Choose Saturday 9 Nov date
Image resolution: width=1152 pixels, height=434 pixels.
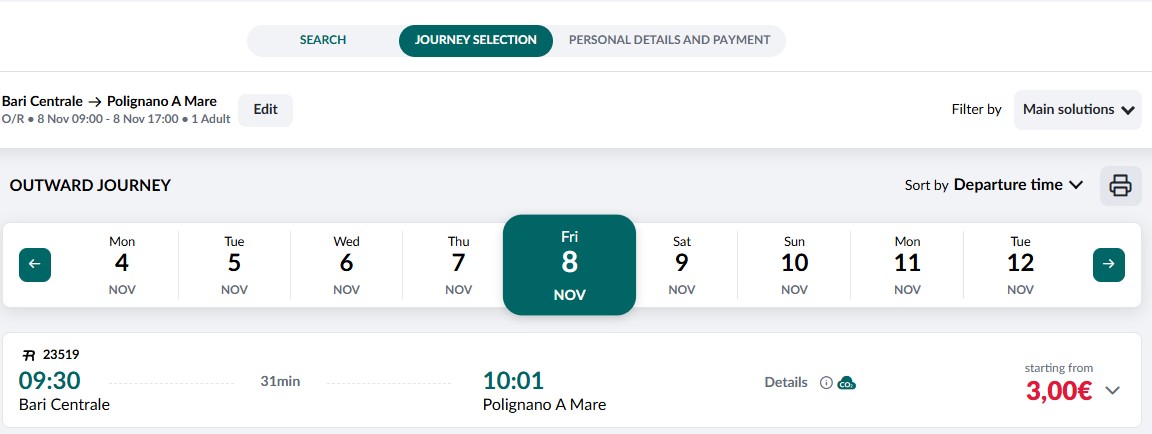tap(682, 264)
